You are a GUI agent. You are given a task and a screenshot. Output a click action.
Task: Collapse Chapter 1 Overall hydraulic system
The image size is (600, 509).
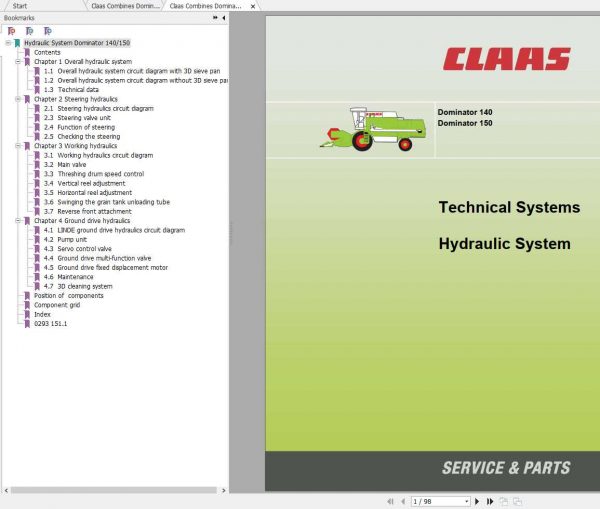[x=18, y=62]
